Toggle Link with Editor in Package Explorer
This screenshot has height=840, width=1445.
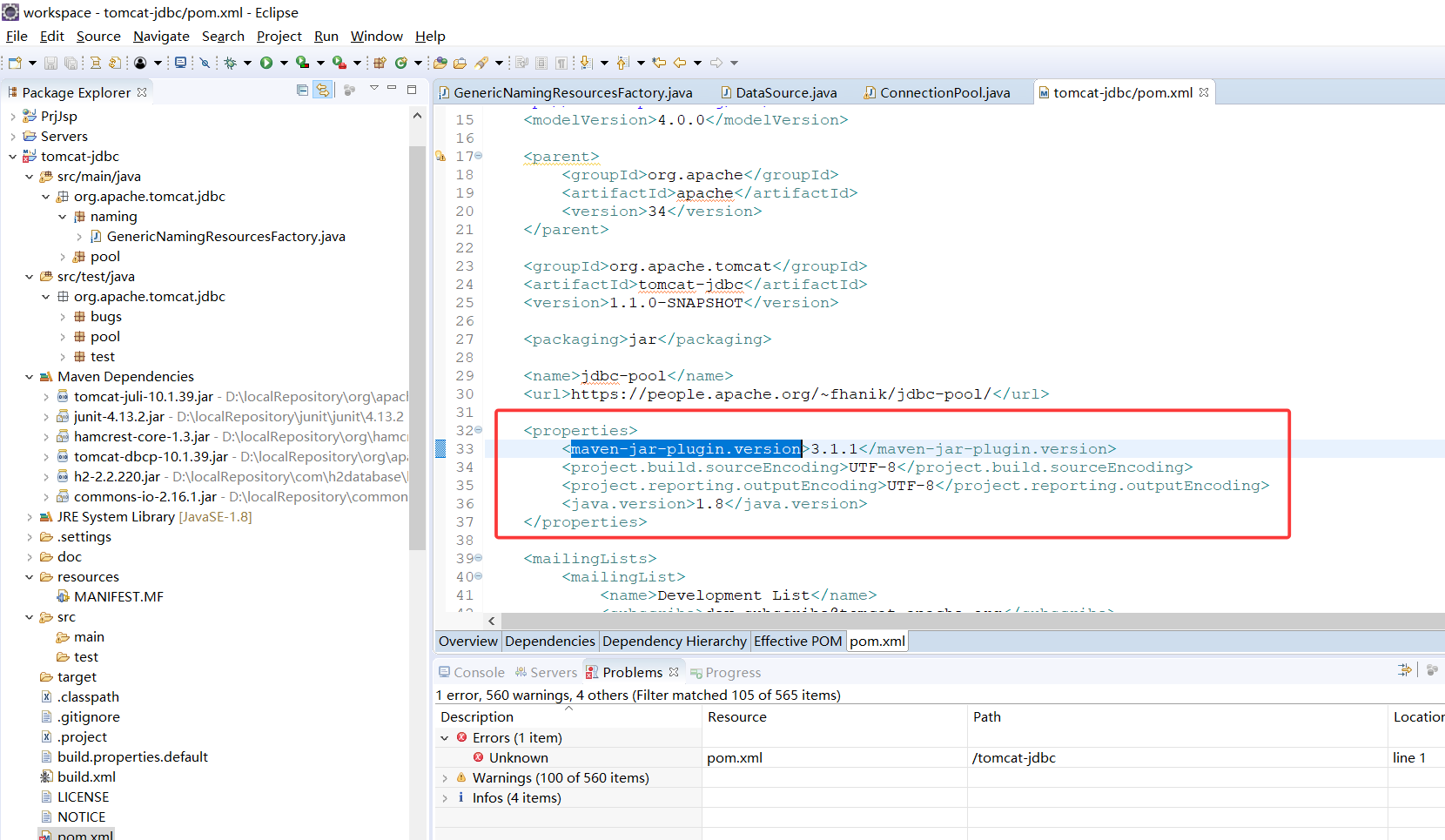click(323, 90)
